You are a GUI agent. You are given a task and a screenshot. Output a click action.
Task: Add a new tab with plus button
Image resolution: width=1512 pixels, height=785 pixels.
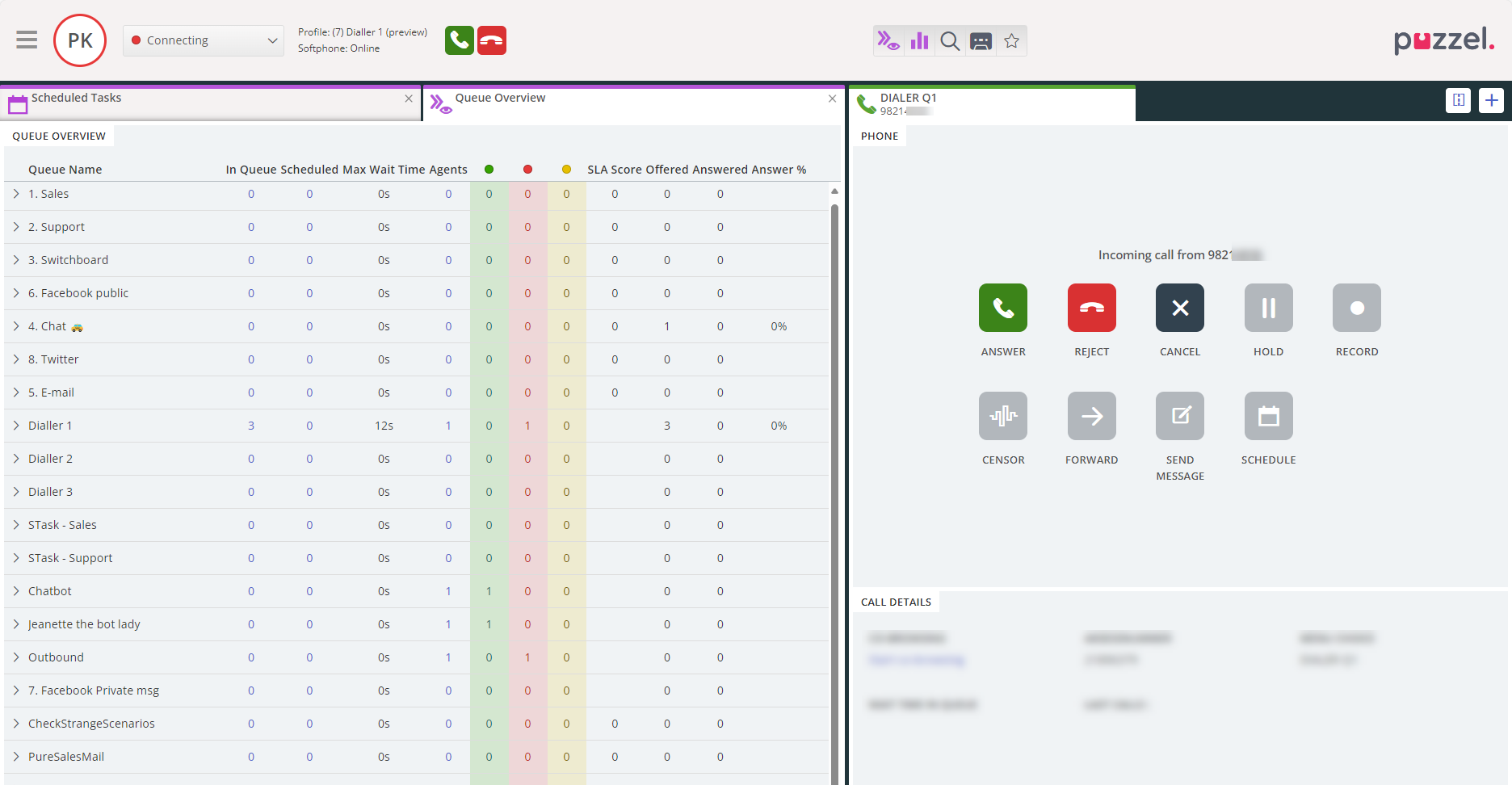tap(1491, 100)
